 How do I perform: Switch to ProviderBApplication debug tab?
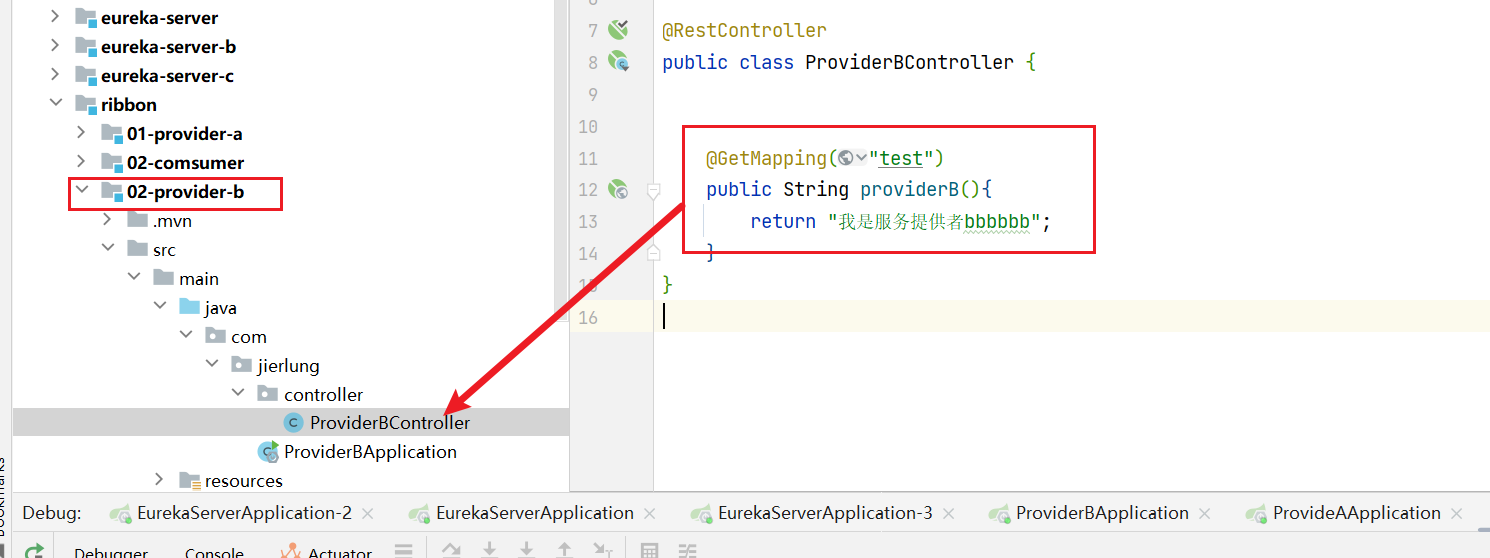coord(1102,513)
